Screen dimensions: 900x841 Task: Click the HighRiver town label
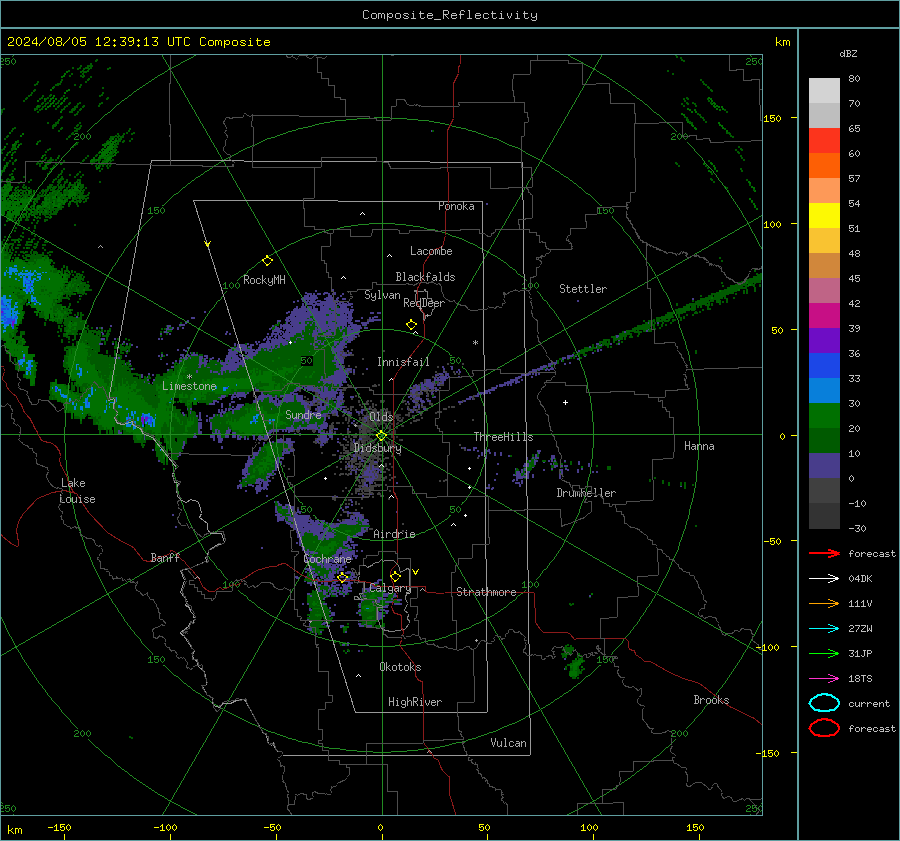[x=415, y=702]
